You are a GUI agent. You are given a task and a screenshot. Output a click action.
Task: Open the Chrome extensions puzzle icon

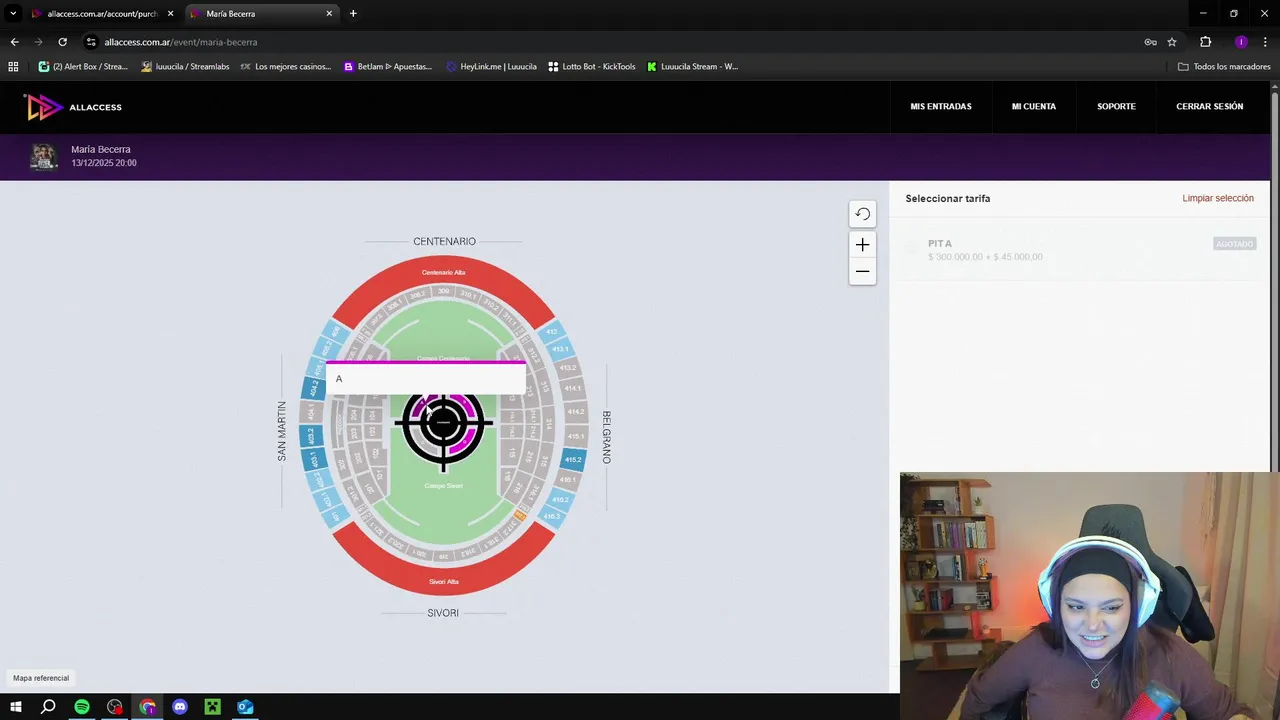(x=1205, y=42)
